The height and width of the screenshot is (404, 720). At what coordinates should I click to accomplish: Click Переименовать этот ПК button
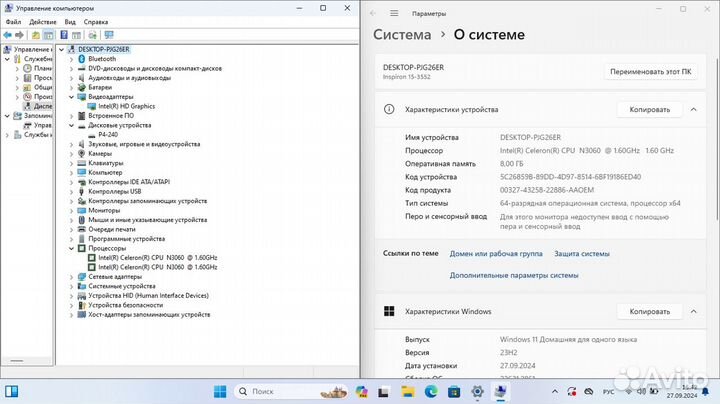click(x=650, y=72)
